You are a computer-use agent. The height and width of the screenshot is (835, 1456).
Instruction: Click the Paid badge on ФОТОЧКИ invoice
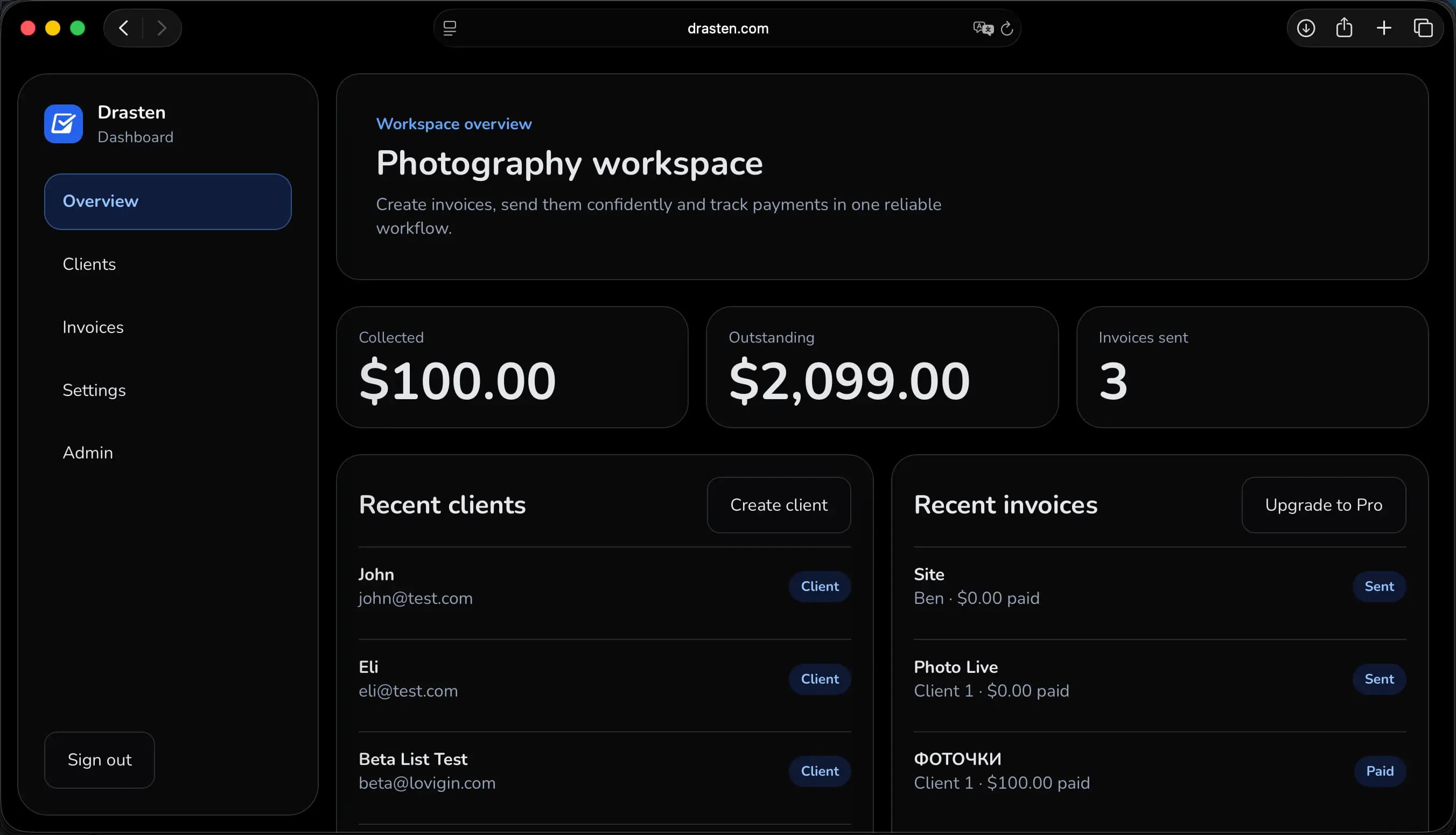[x=1380, y=771]
